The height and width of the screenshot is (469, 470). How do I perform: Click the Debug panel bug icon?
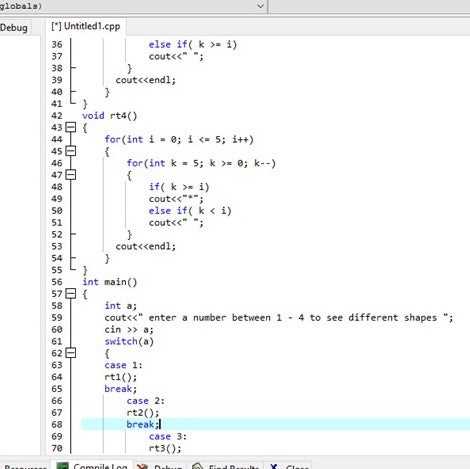coord(142,466)
